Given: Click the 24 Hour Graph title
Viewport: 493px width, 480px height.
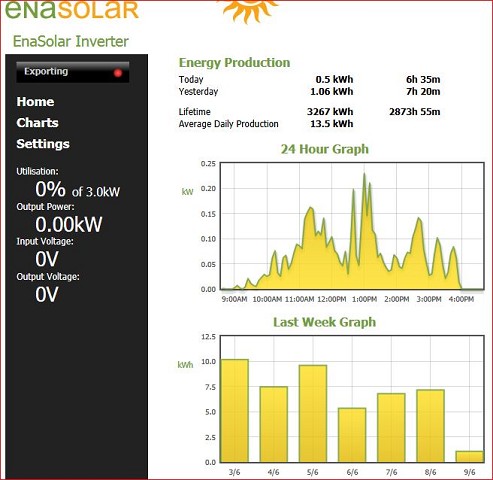Looking at the screenshot, I should point(325,149).
